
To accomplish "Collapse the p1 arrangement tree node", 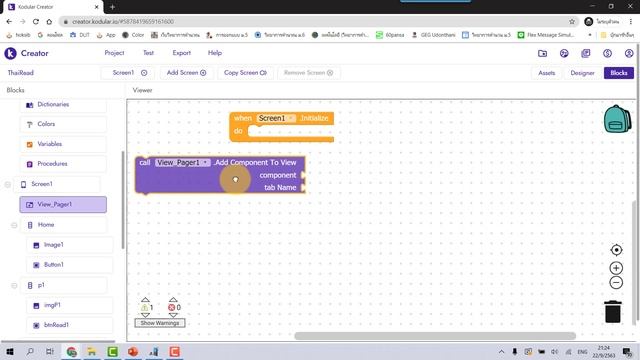I will click(14, 285).
